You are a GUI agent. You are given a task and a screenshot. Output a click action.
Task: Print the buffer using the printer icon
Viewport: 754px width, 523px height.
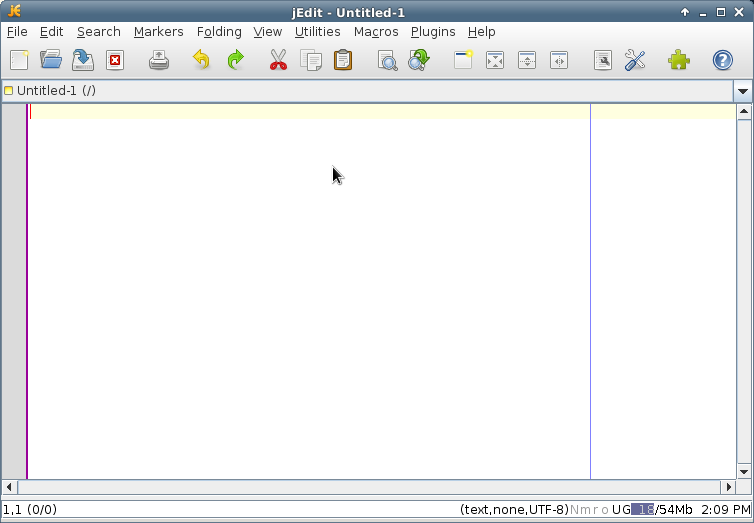[x=159, y=61]
